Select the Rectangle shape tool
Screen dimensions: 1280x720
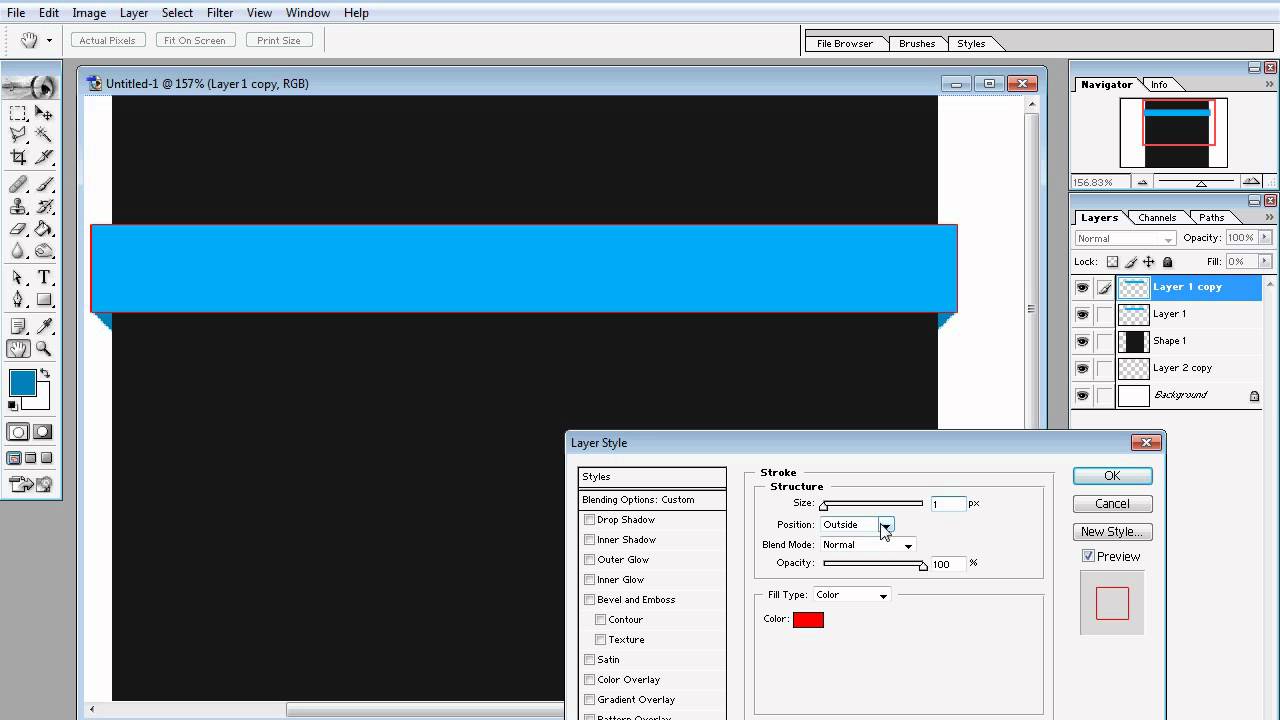coord(44,299)
